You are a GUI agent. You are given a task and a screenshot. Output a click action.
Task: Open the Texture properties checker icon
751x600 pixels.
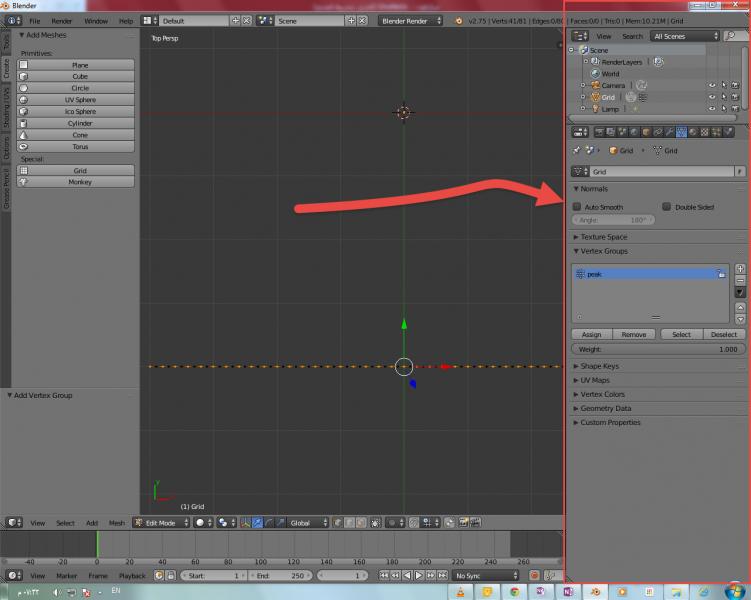coord(705,132)
